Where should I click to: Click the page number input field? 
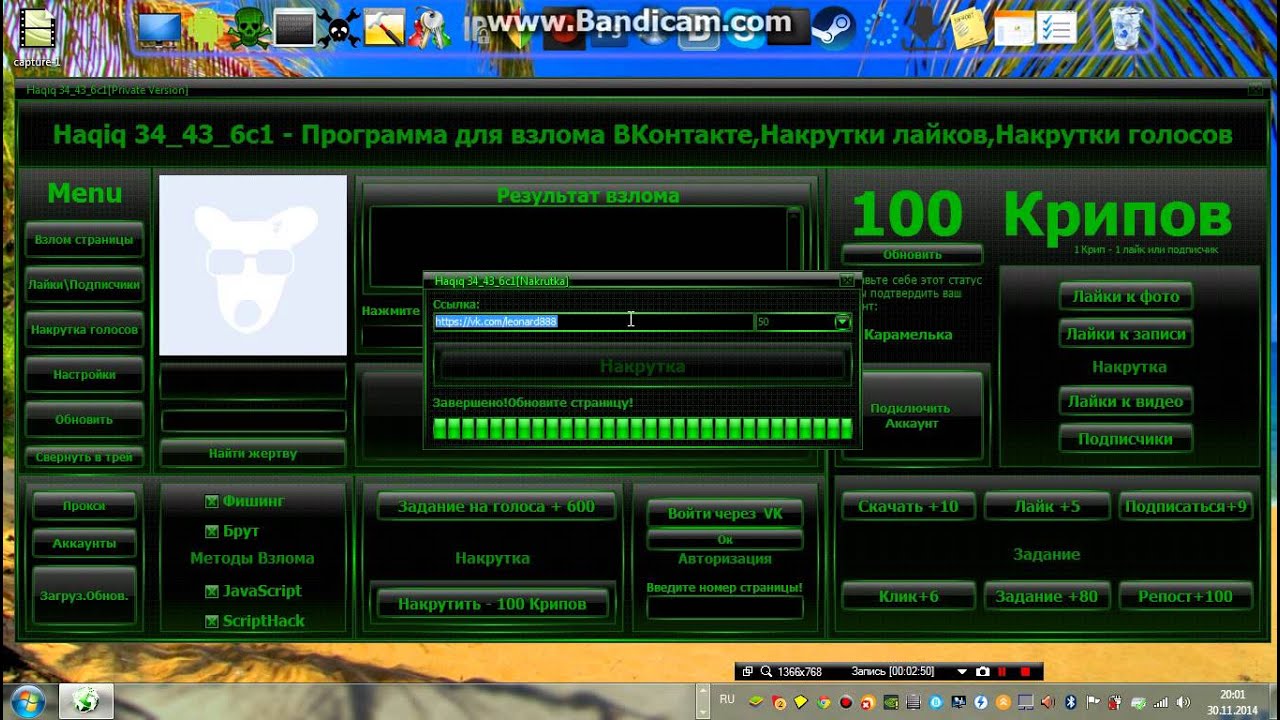click(725, 607)
